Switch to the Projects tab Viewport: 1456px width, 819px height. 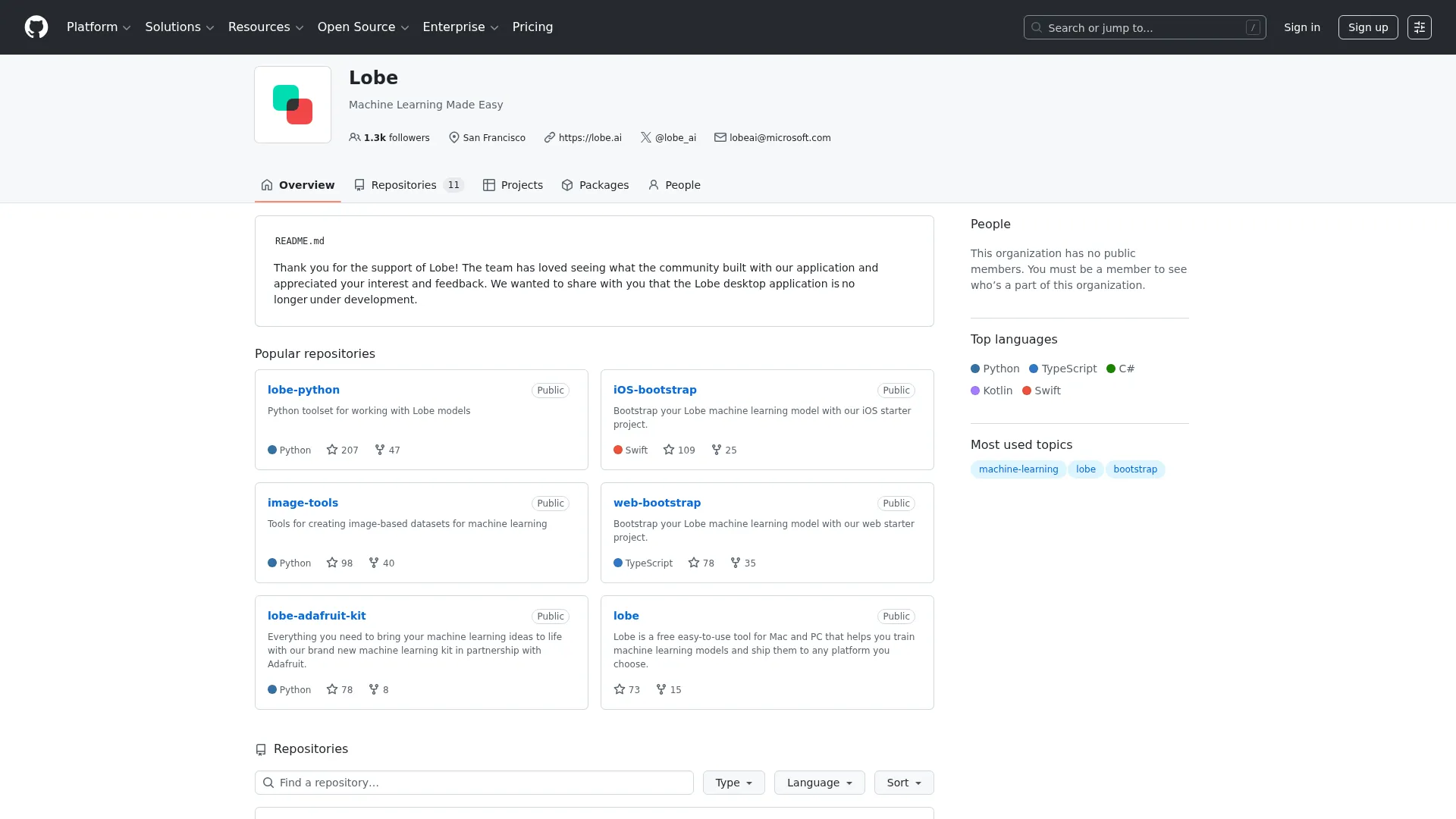coord(513,185)
